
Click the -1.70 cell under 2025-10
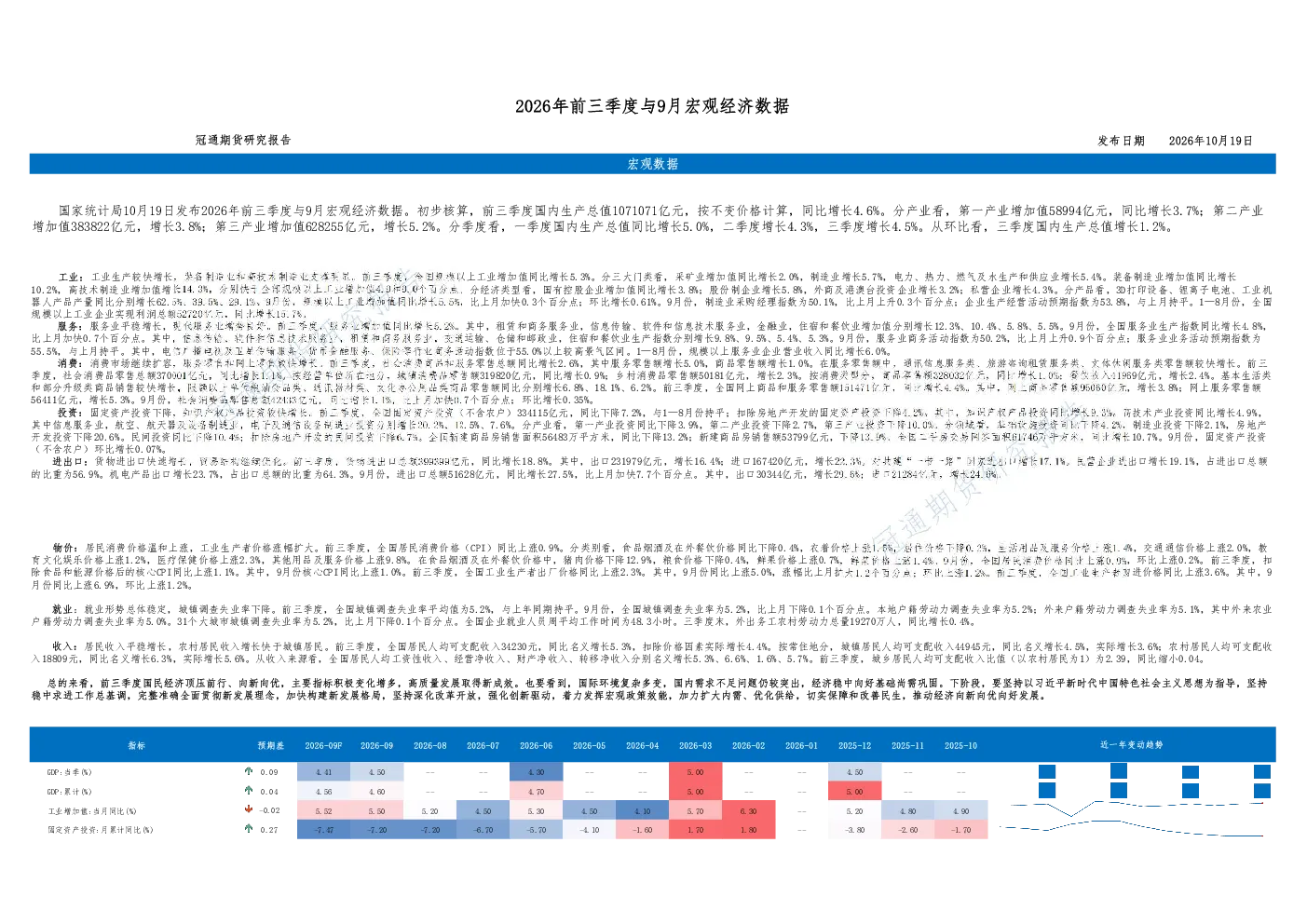[x=960, y=830]
